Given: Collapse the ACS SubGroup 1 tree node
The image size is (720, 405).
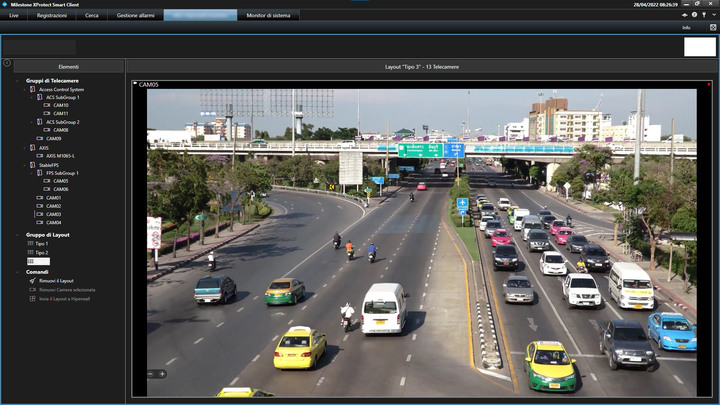Looking at the screenshot, I should (x=32, y=97).
